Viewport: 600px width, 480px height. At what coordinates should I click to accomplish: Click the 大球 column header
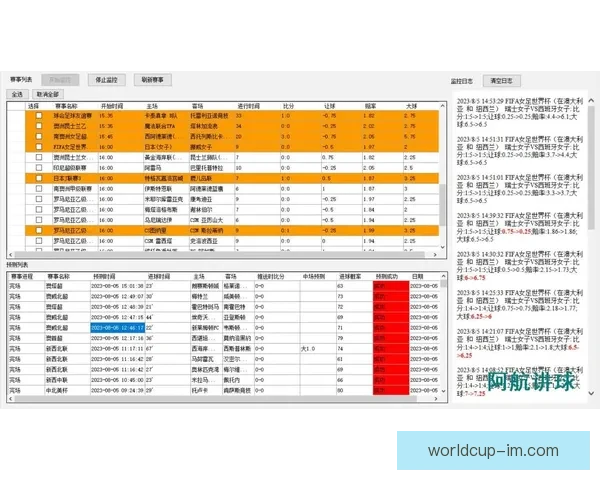click(411, 106)
